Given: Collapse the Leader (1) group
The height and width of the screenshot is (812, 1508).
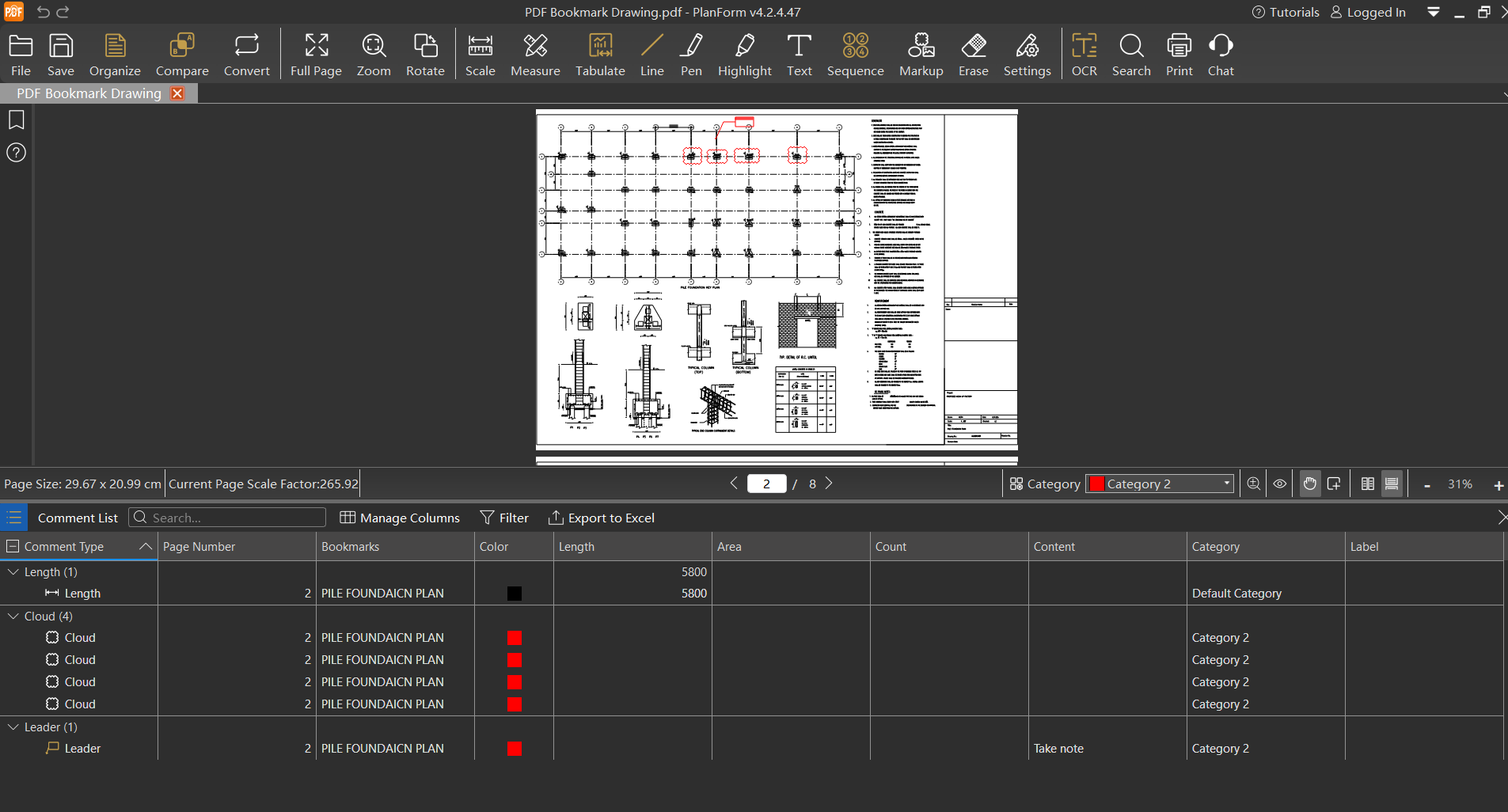Looking at the screenshot, I should [x=13, y=727].
